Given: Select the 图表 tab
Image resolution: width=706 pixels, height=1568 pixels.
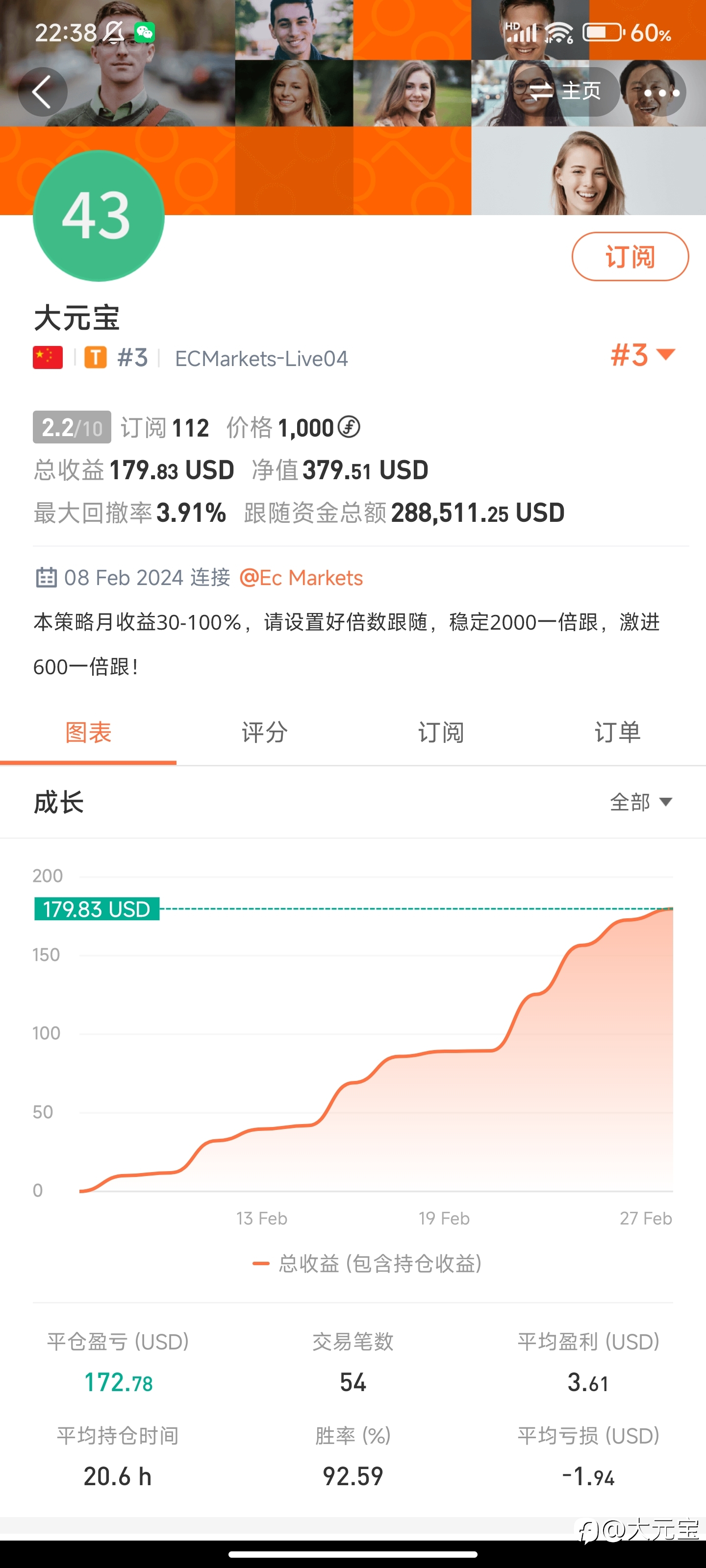Looking at the screenshot, I should (x=88, y=733).
